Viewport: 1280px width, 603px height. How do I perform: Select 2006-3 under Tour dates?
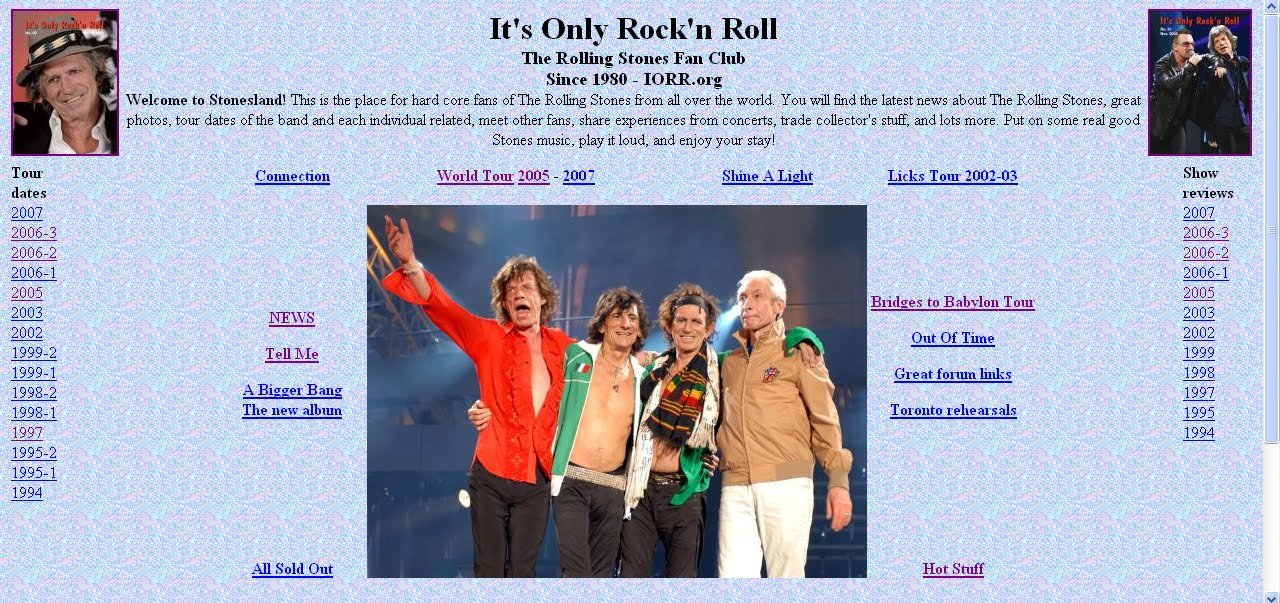click(x=34, y=233)
